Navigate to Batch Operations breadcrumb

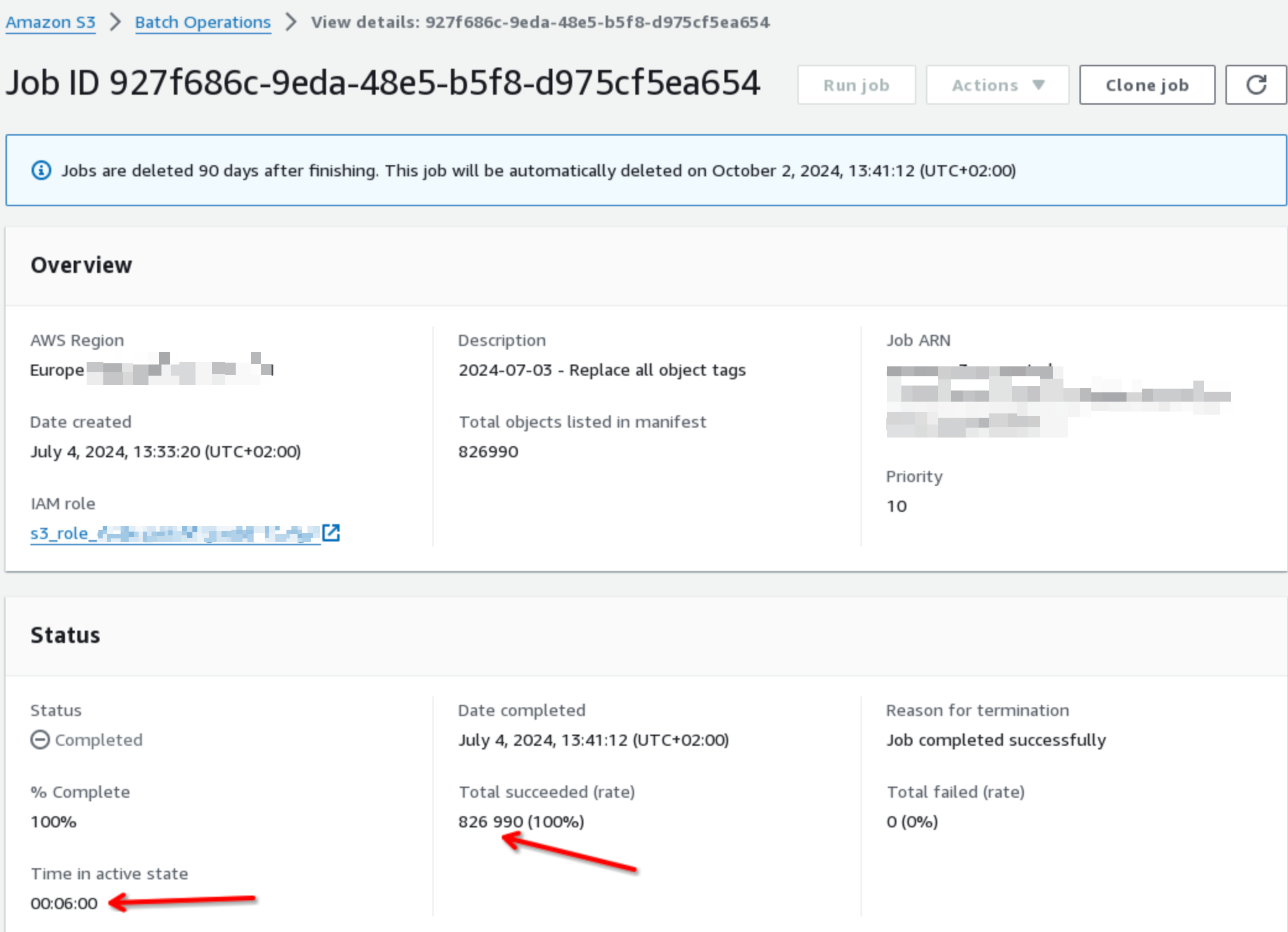tap(203, 22)
